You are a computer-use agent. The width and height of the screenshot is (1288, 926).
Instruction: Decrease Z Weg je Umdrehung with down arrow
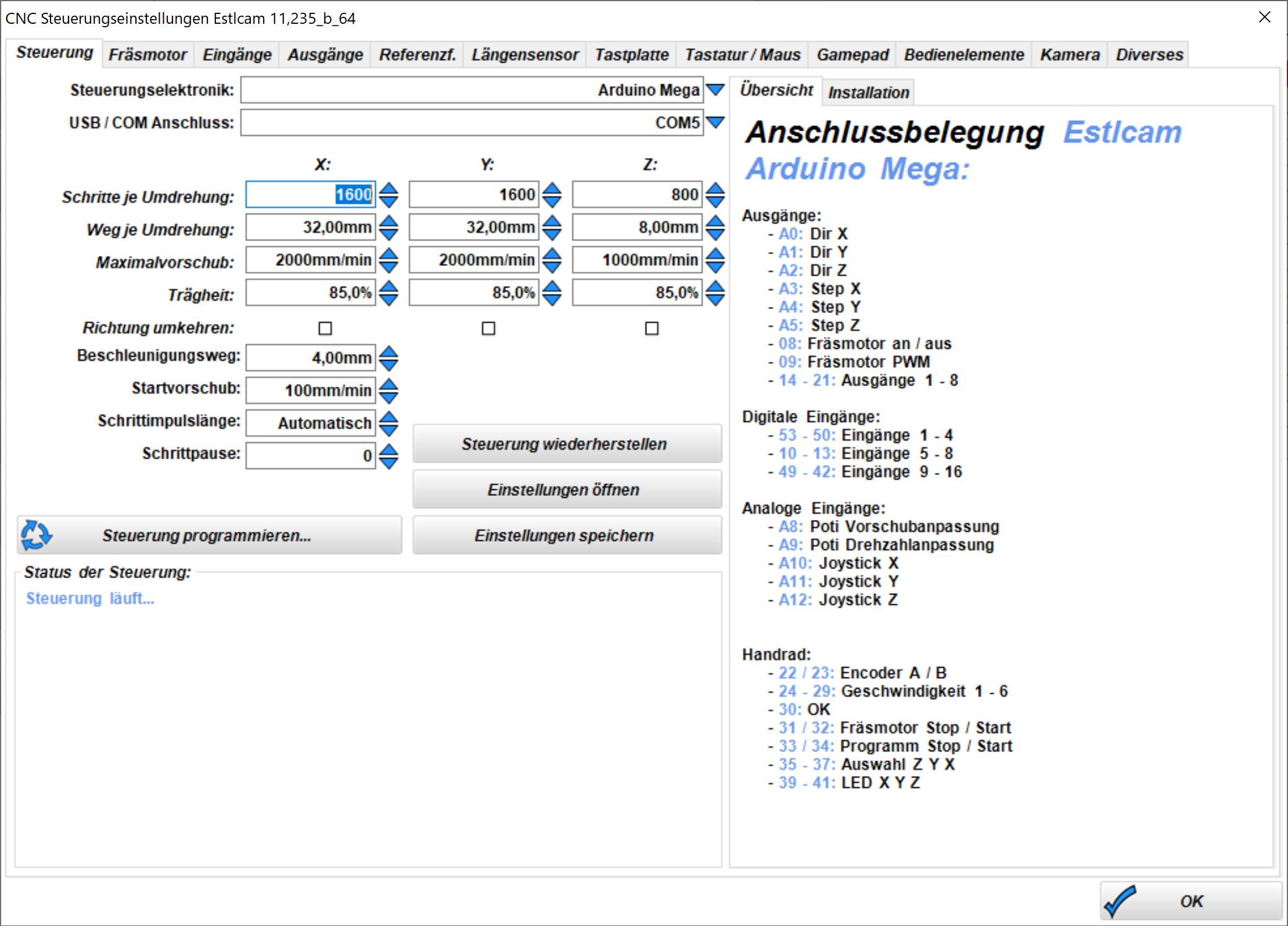715,233
